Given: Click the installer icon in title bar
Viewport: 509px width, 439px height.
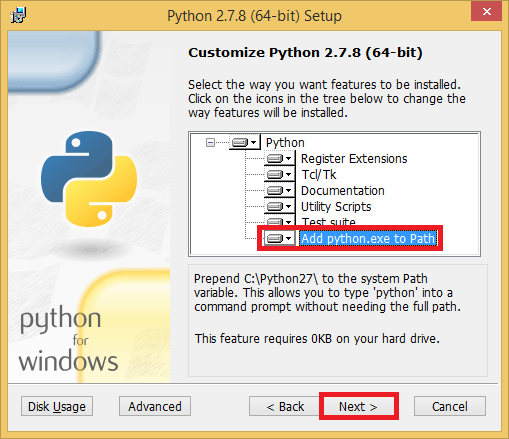Looking at the screenshot, I should point(18,16).
